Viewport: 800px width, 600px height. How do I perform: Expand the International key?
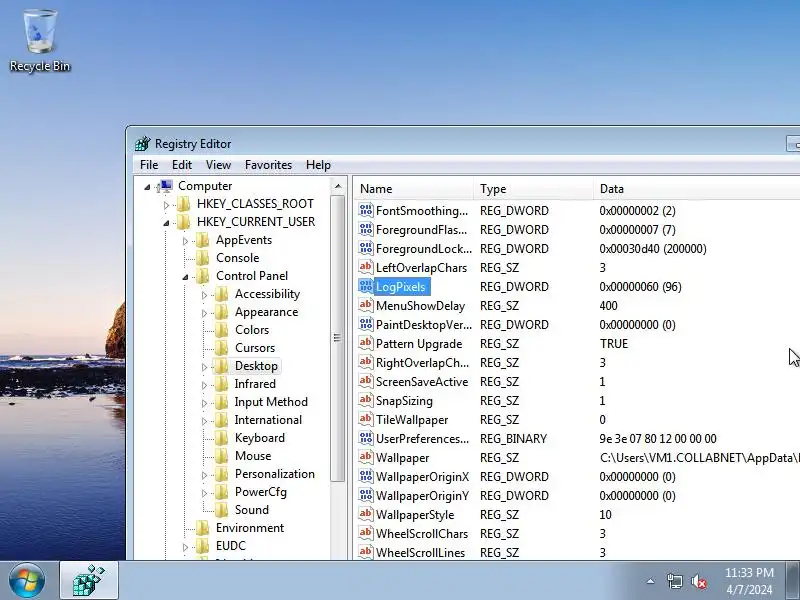click(204, 421)
